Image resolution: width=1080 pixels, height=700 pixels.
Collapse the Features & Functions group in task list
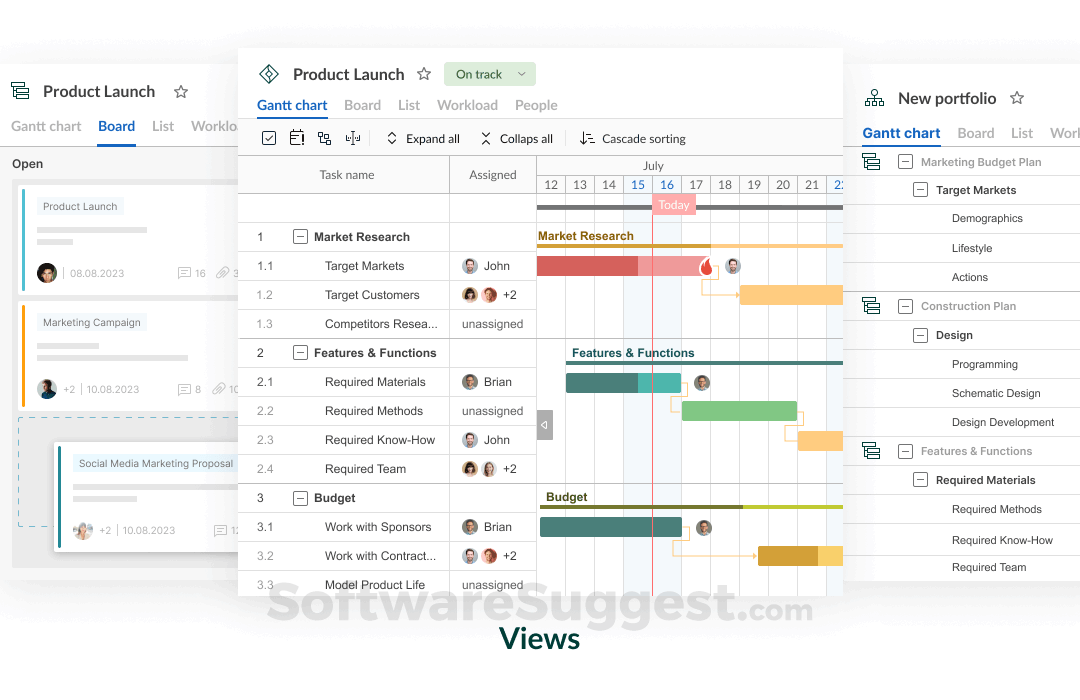300,353
